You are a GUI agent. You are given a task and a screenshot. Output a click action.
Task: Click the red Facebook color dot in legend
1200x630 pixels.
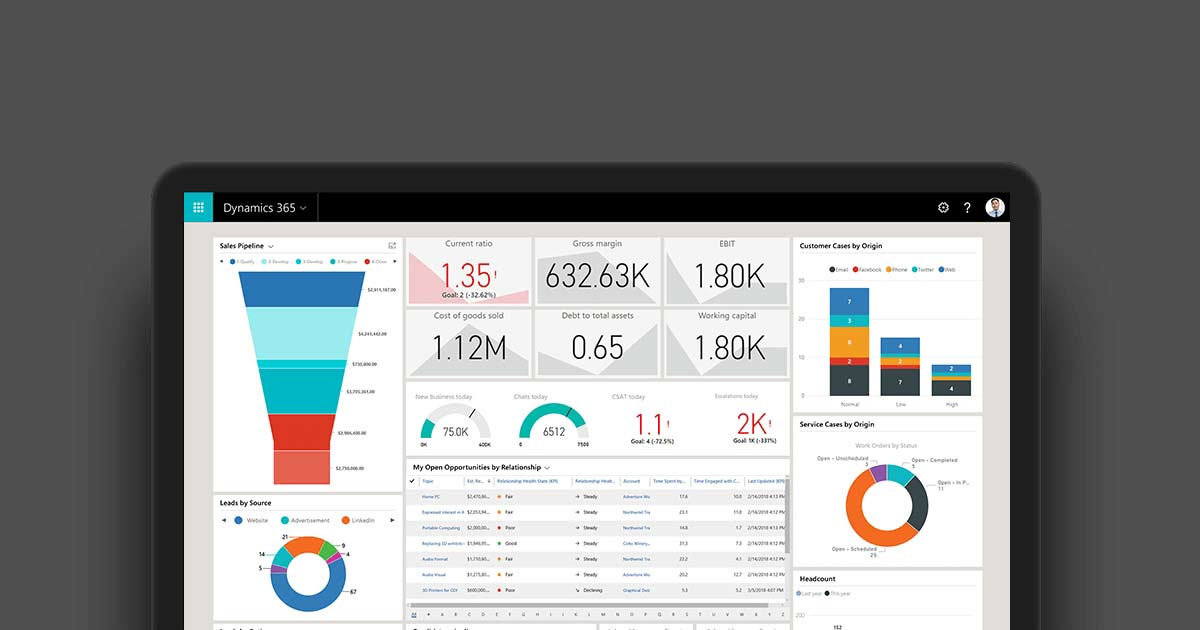coord(856,270)
